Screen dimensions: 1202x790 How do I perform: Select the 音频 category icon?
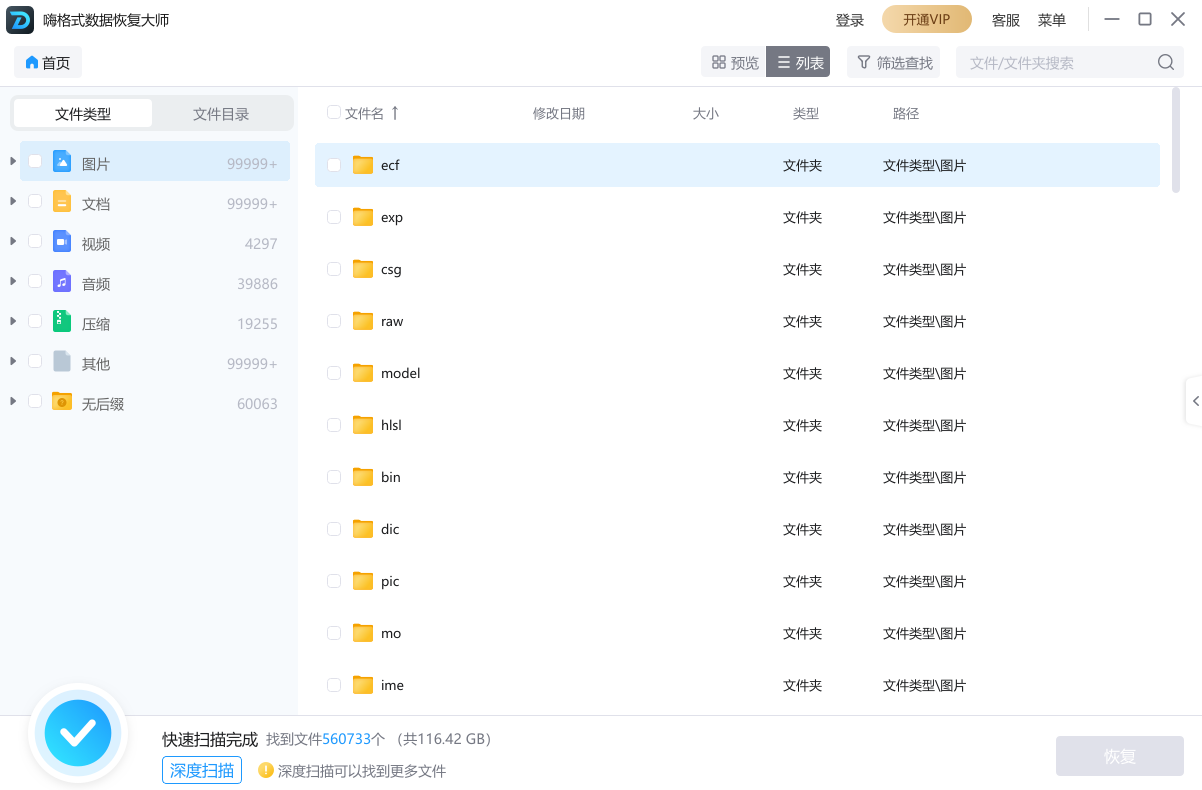coord(61,282)
